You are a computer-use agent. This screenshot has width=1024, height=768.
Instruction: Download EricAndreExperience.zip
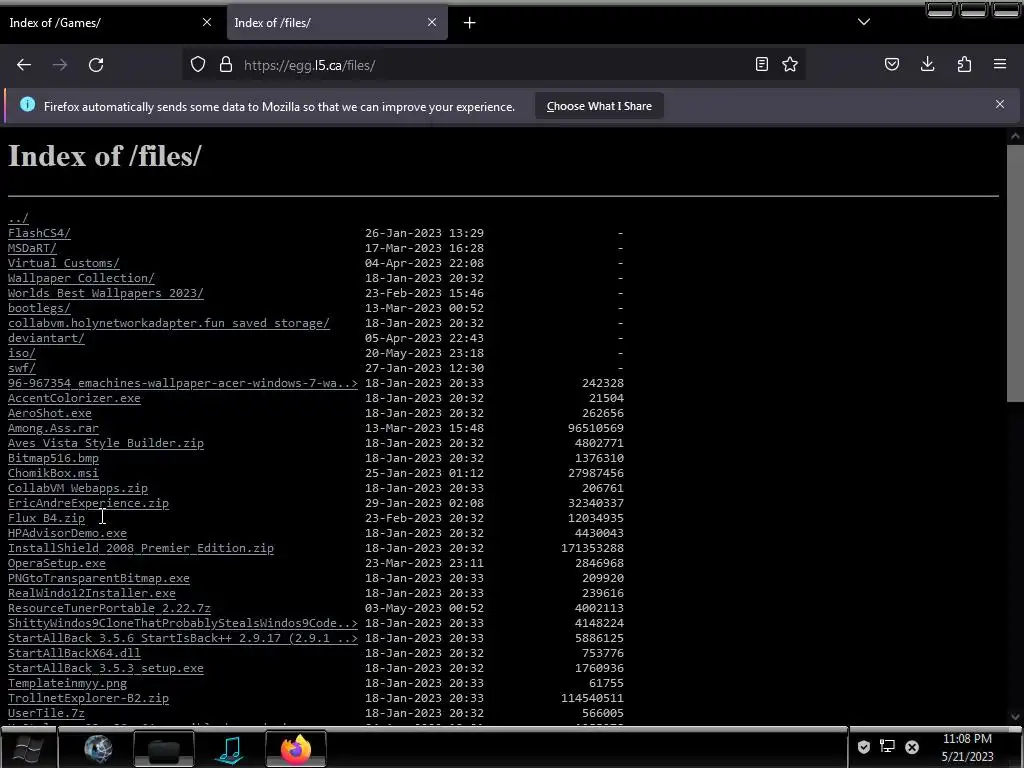click(88, 504)
